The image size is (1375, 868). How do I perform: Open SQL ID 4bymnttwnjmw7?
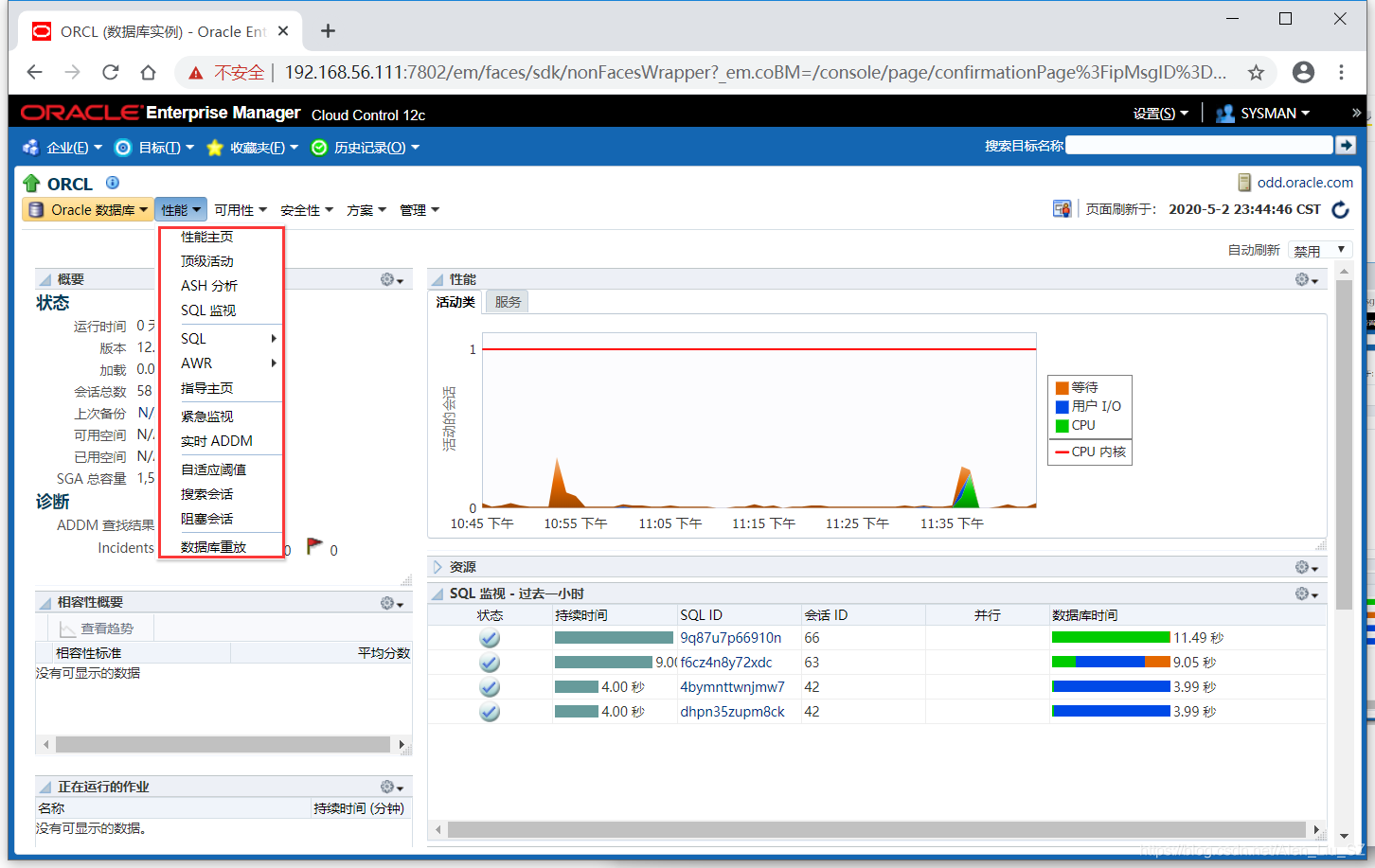pyautogui.click(x=732, y=687)
